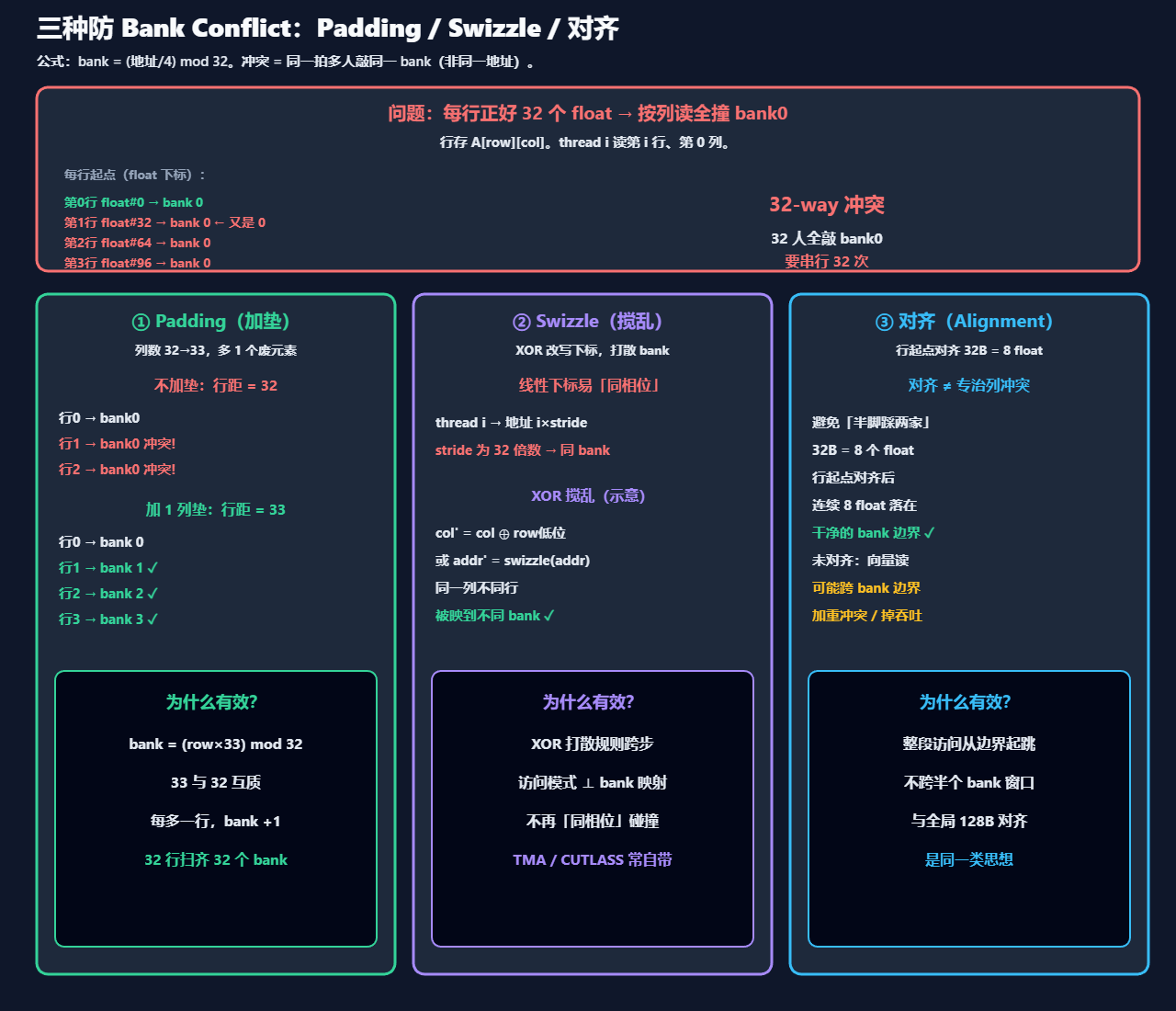Click the row "第0行 float#0 → bank 0"
1176x1011 pixels.
[134, 202]
